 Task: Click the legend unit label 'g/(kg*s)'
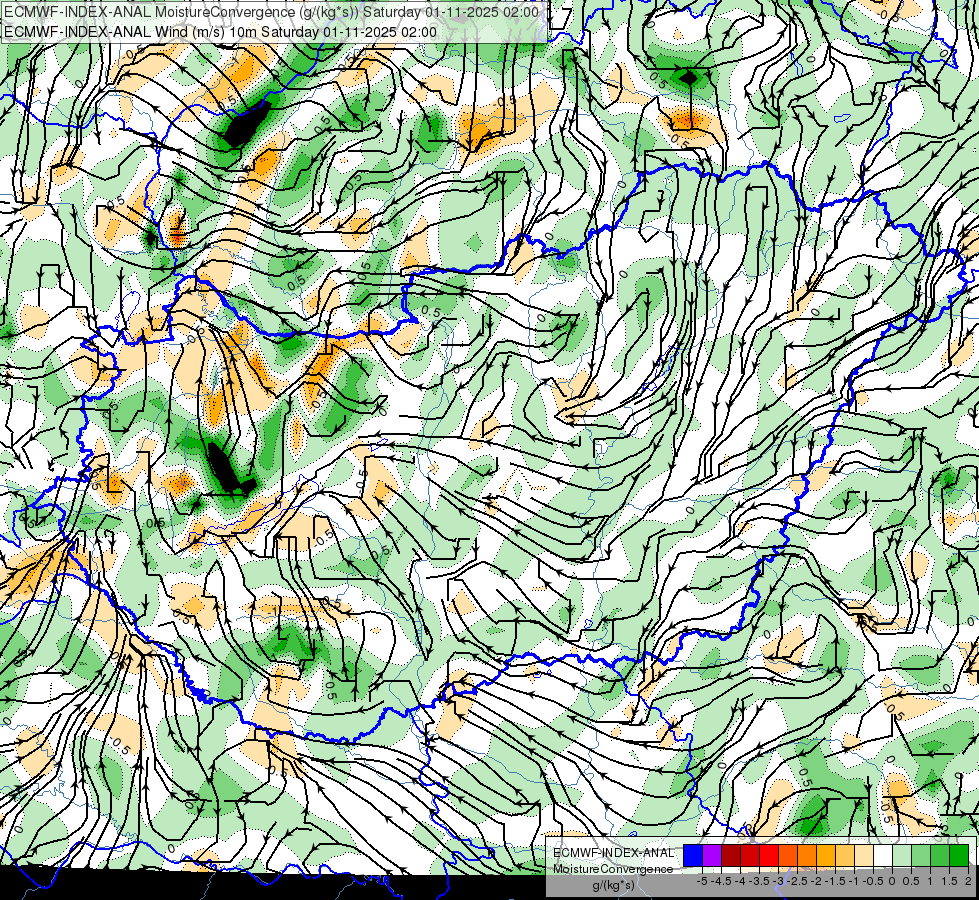pyautogui.click(x=613, y=886)
